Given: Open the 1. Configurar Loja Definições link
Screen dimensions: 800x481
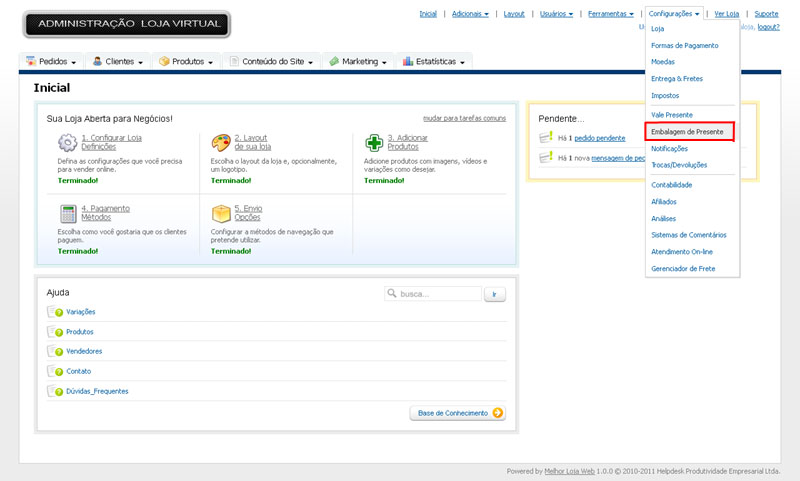Looking at the screenshot, I should (x=111, y=142).
